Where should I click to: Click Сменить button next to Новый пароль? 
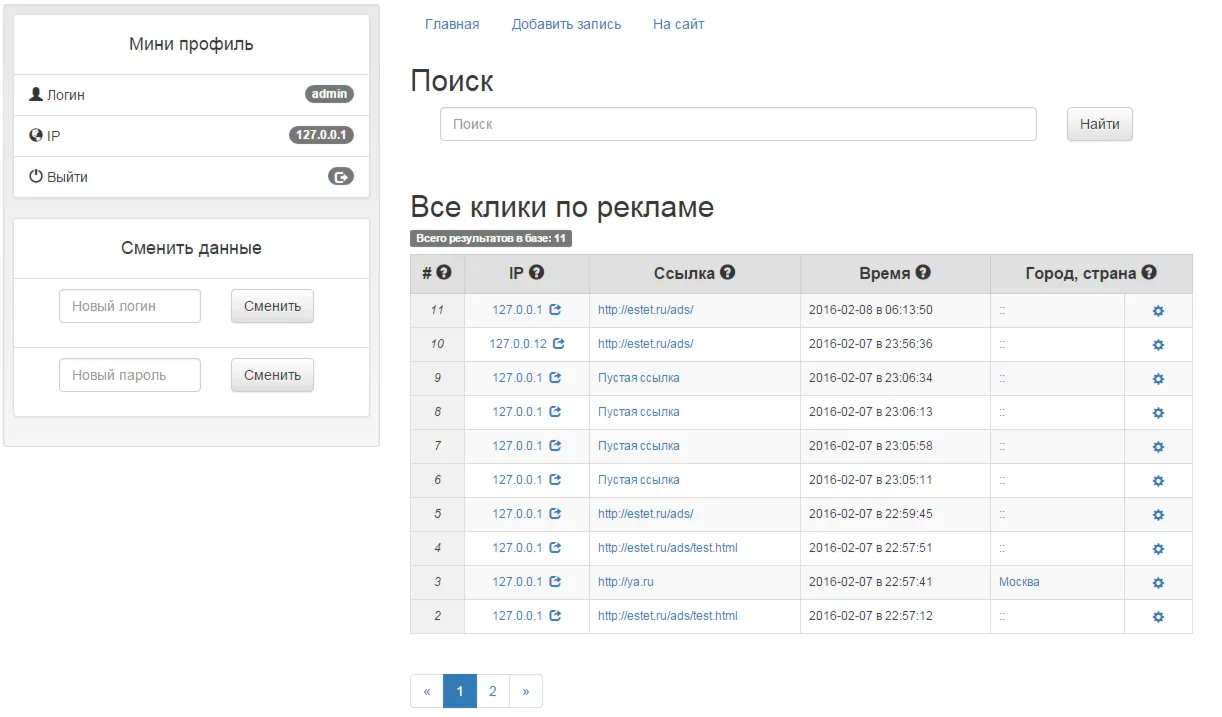pos(272,375)
